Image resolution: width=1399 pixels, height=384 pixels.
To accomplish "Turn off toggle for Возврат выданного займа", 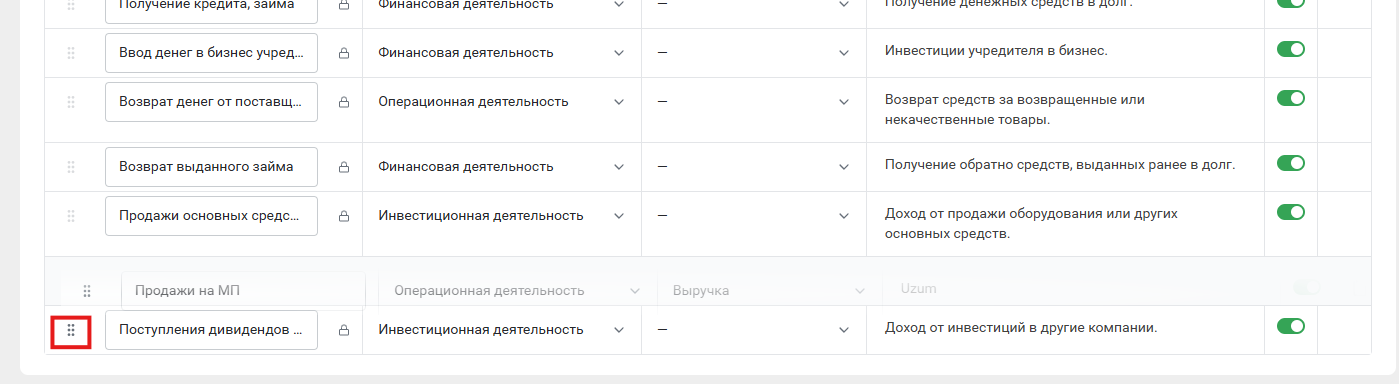I will pos(1291,163).
